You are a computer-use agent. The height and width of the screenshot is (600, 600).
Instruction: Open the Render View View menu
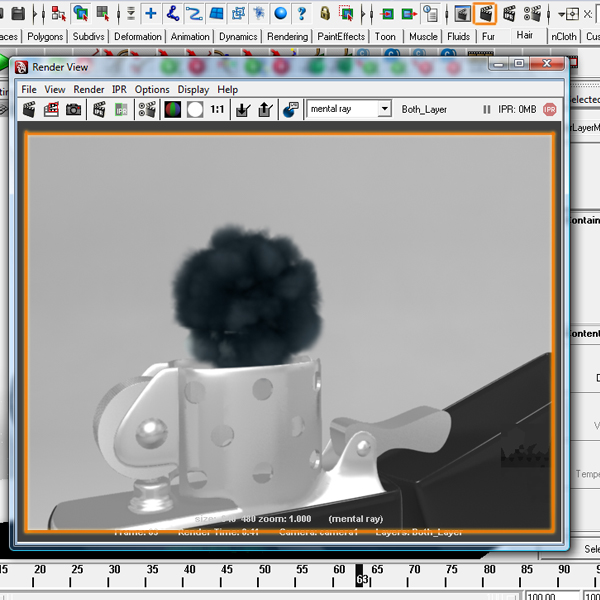(55, 90)
